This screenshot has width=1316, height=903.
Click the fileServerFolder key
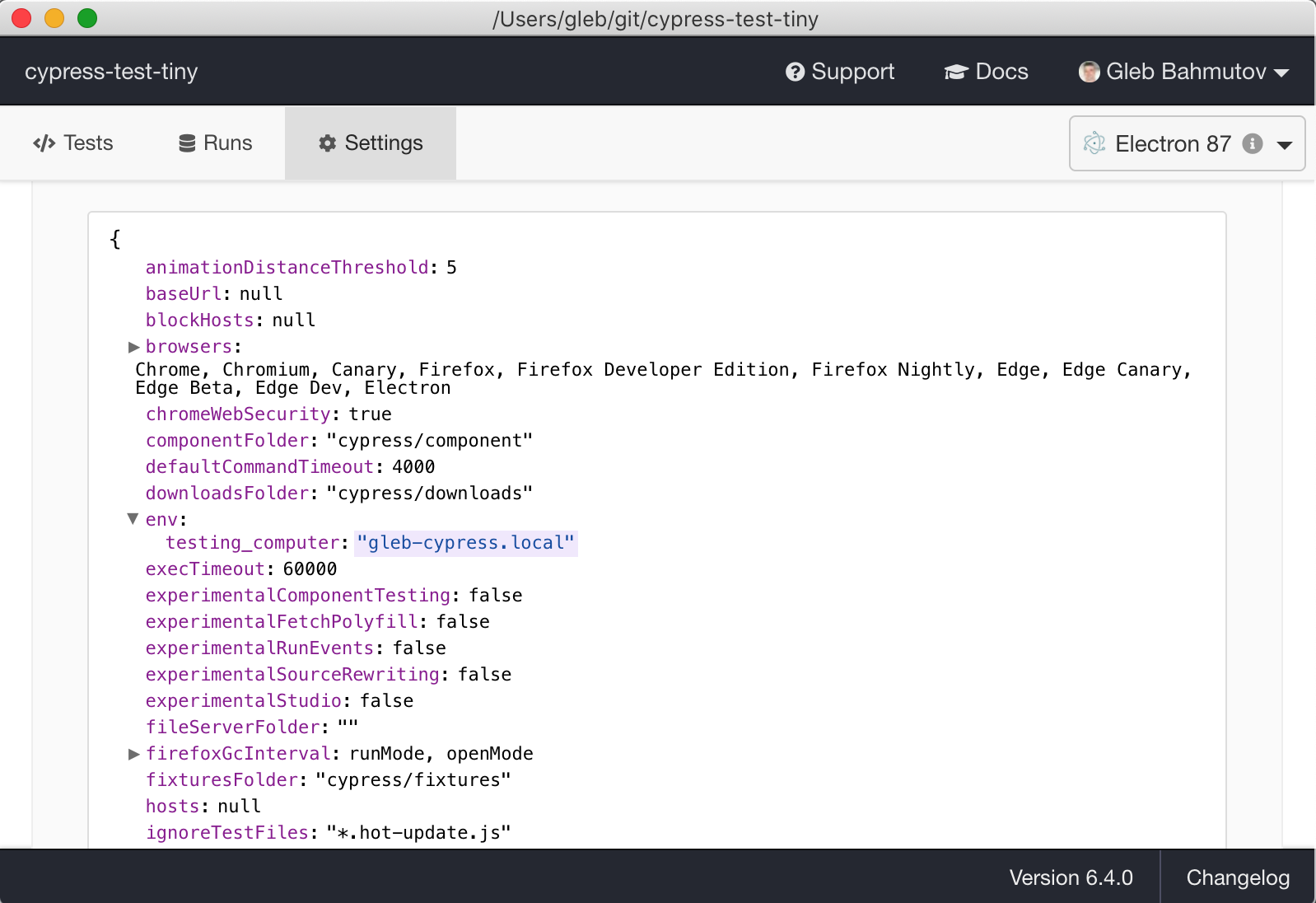(x=233, y=728)
